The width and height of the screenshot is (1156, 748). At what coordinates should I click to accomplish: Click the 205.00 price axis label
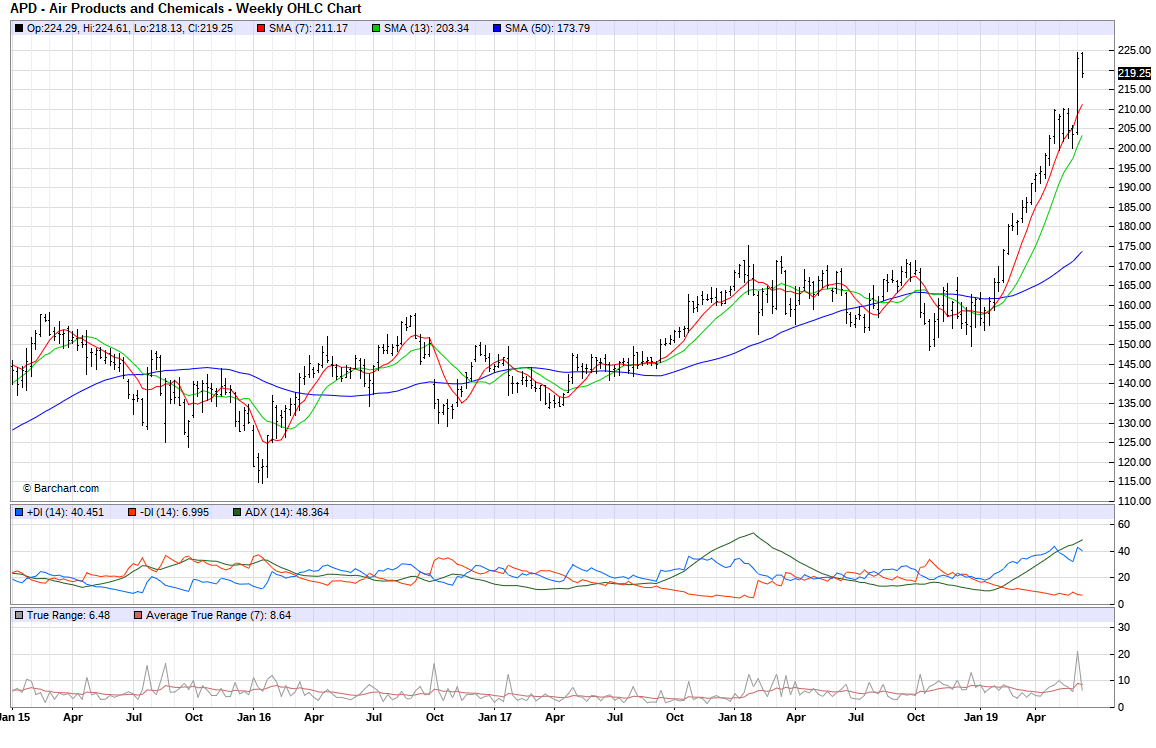click(1134, 128)
